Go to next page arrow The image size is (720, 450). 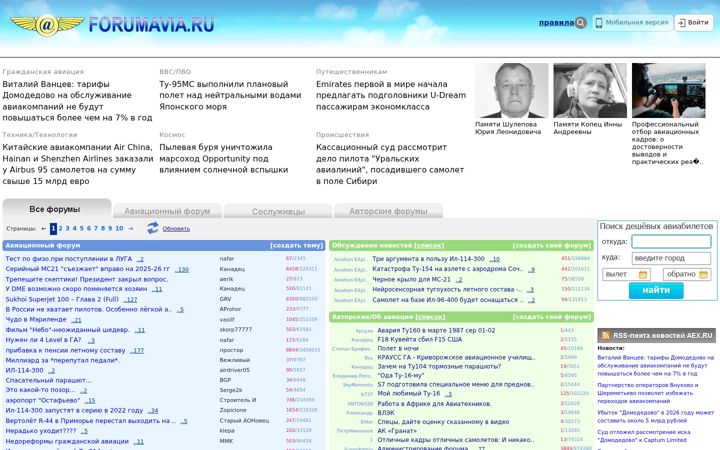tap(130, 228)
